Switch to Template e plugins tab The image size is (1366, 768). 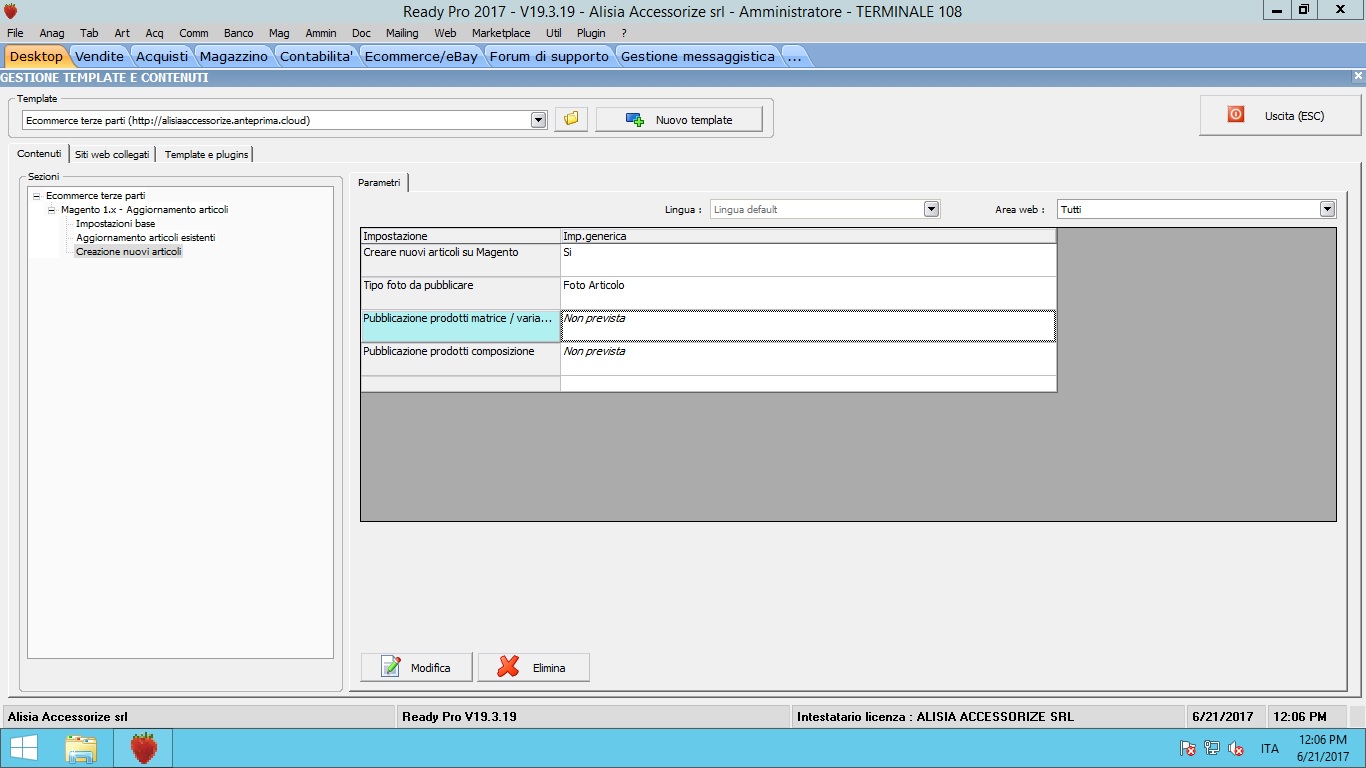(x=206, y=154)
